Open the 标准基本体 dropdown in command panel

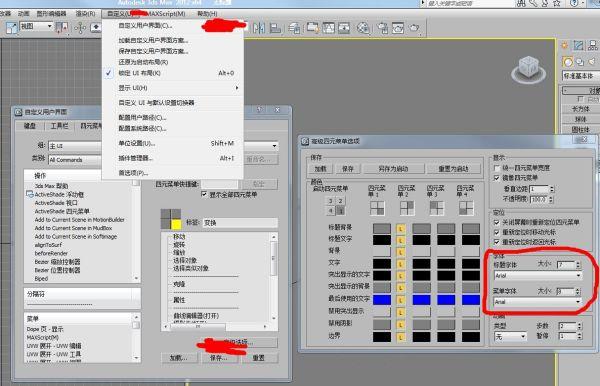pyautogui.click(x=581, y=76)
